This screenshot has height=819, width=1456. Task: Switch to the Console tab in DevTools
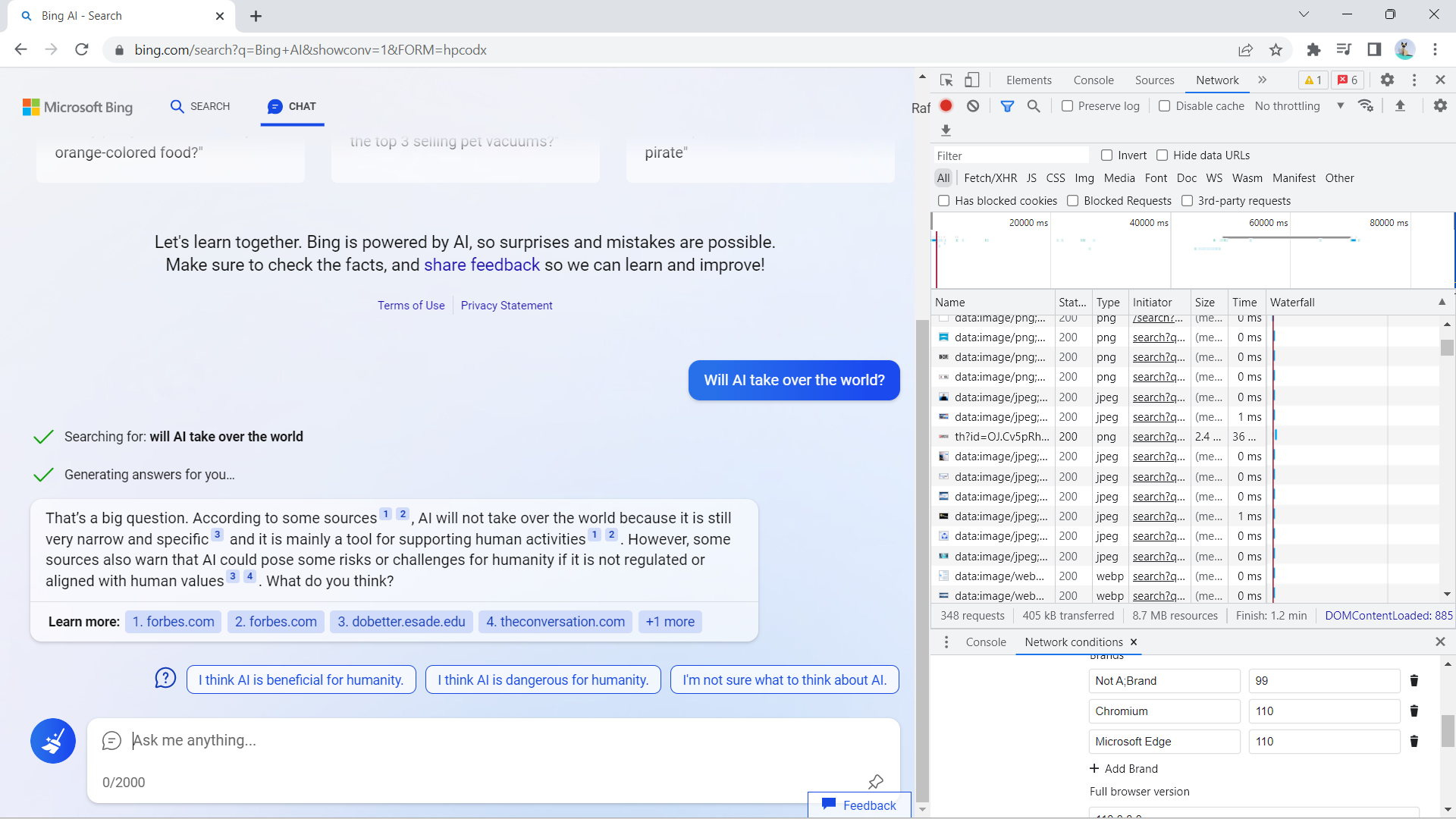tap(1094, 80)
